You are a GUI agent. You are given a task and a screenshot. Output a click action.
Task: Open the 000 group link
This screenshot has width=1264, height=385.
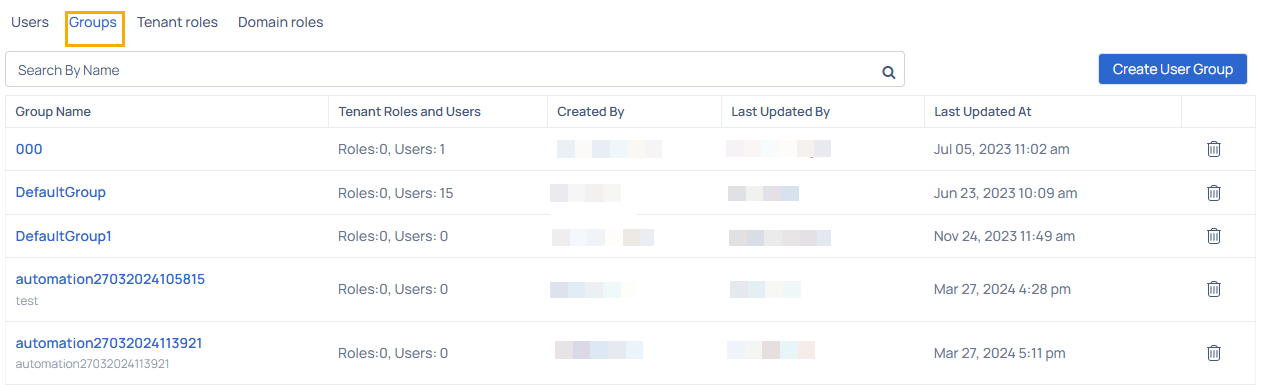29,149
